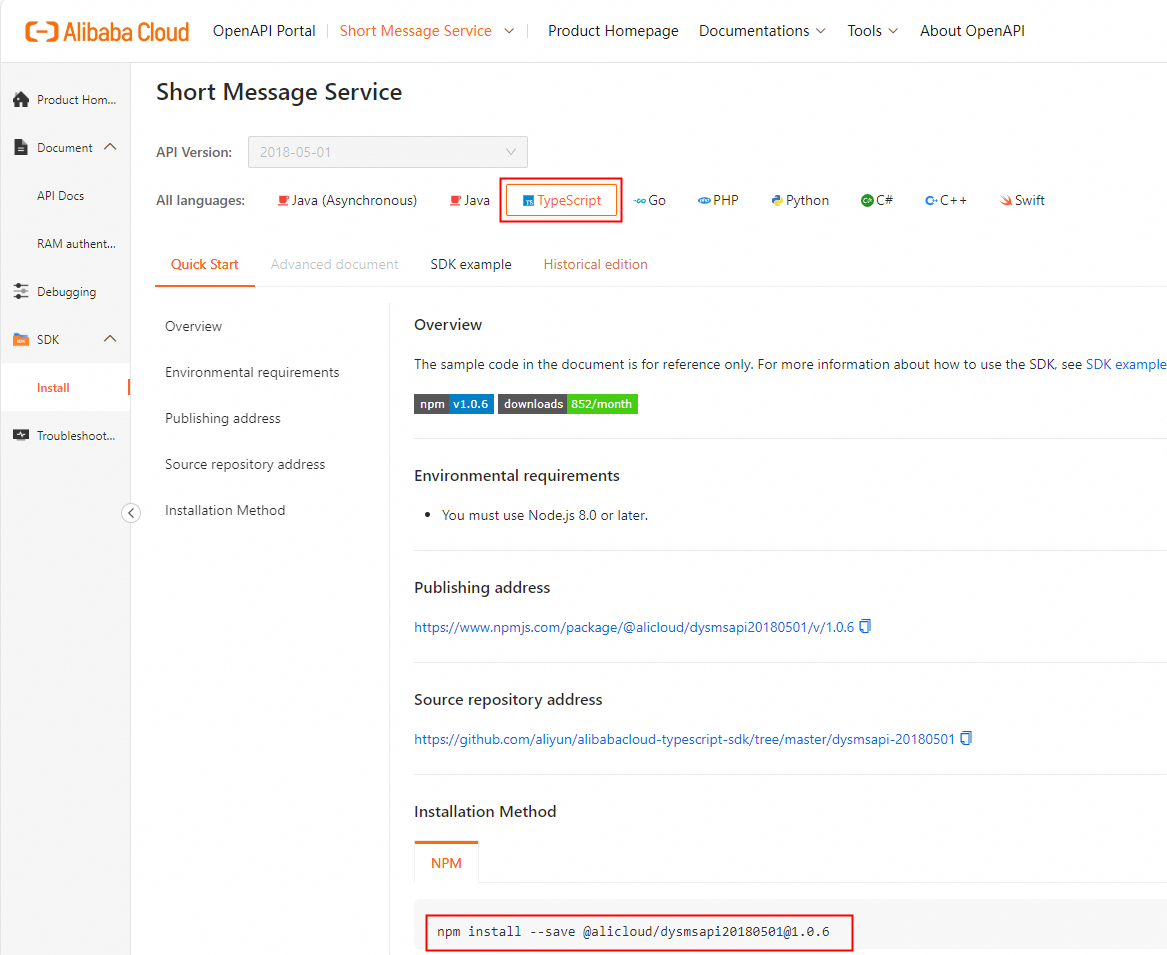Open OpenAPI Portal in top navigation
The image size is (1167, 955).
(264, 31)
